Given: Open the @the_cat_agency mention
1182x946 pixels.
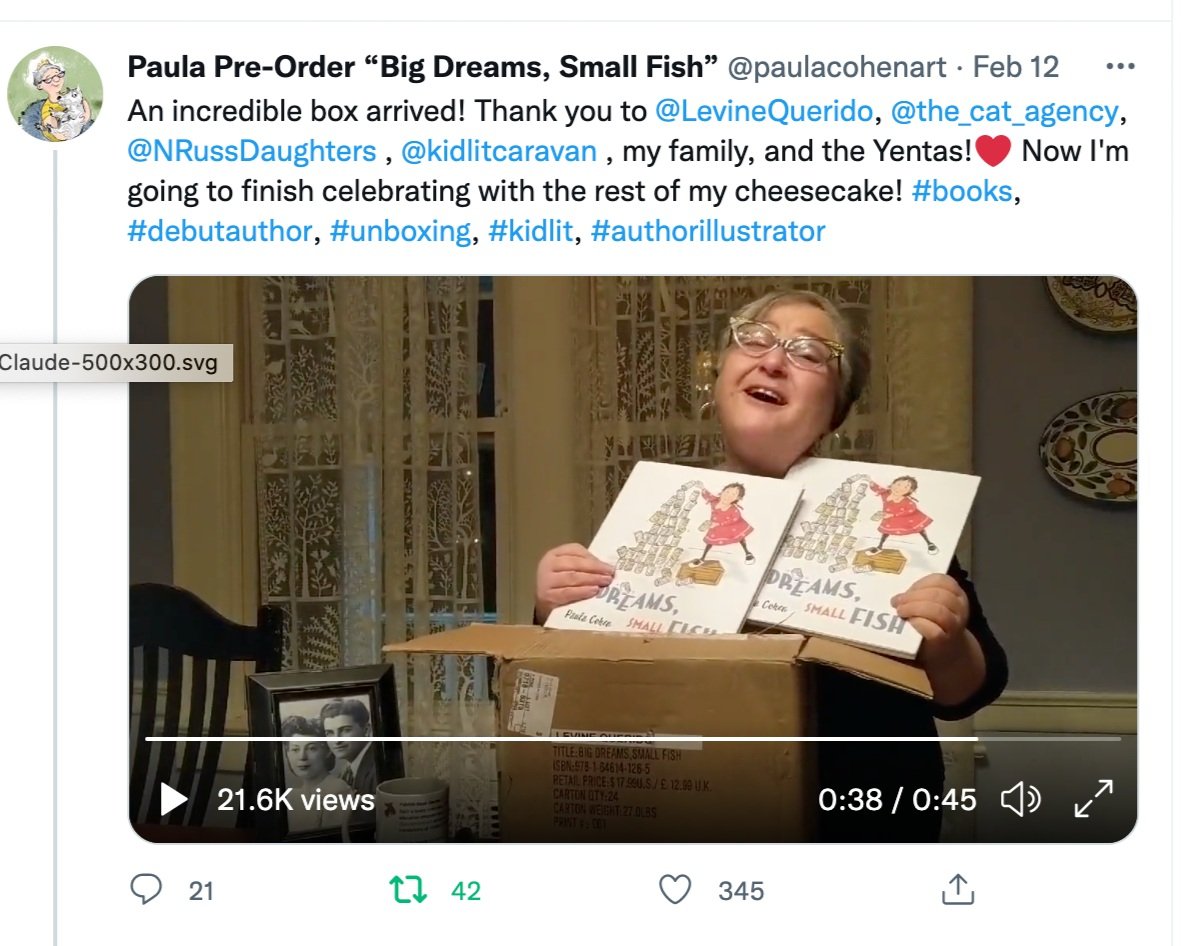Looking at the screenshot, I should tap(1004, 112).
